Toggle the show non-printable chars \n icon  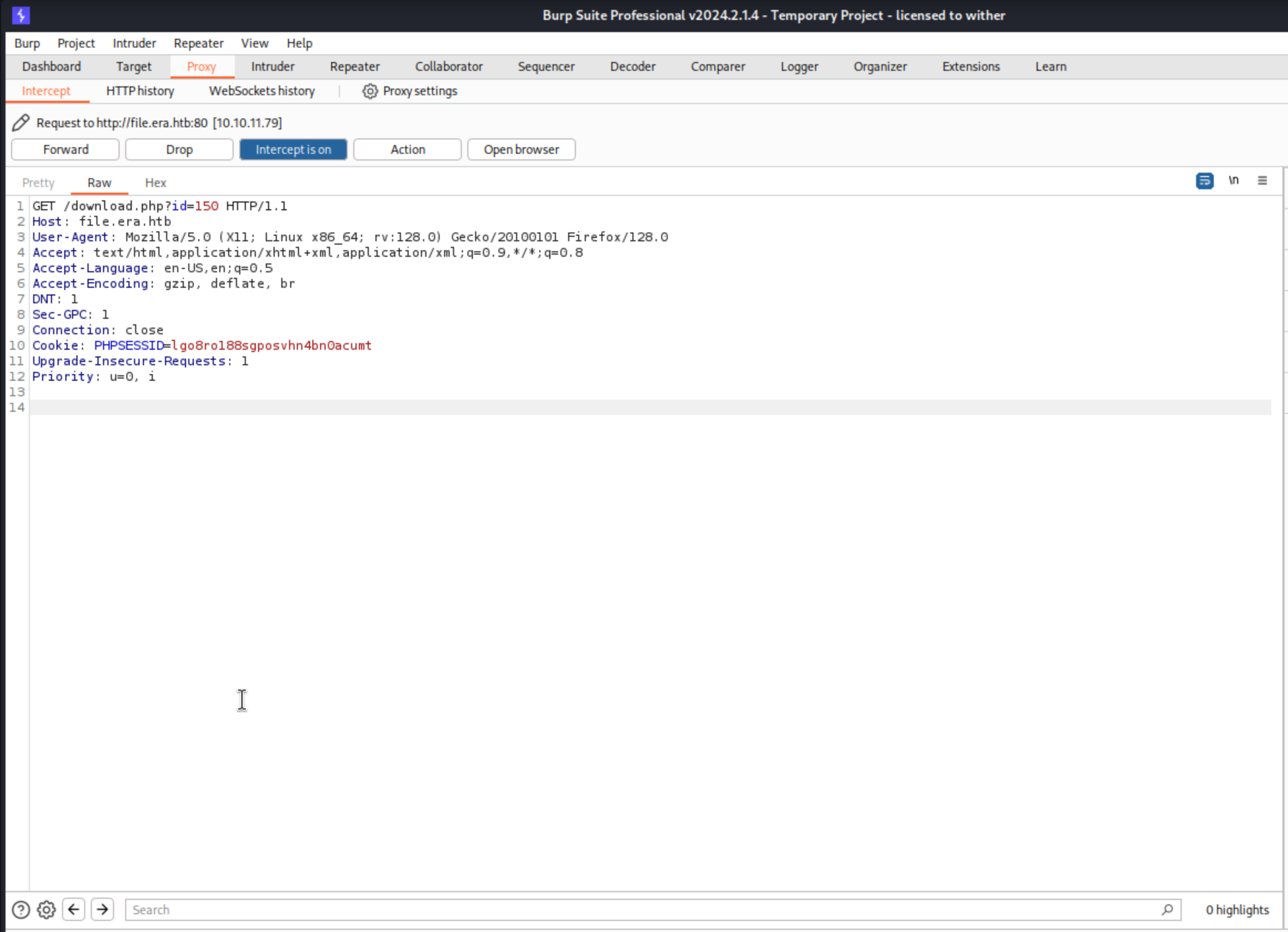[1234, 181]
